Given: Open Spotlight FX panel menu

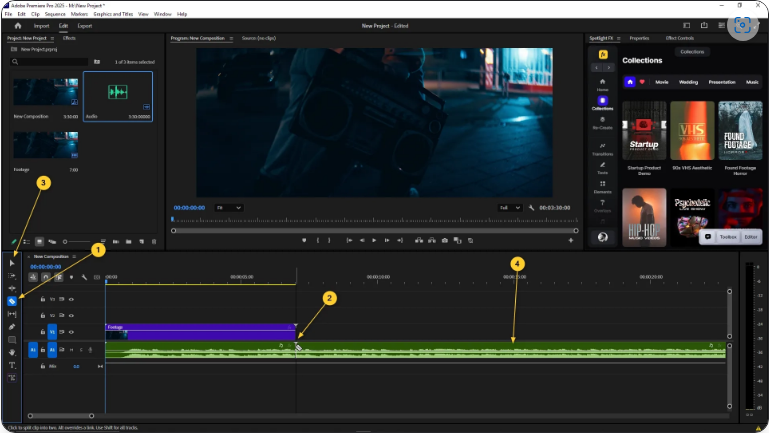Looking at the screenshot, I should point(618,38).
